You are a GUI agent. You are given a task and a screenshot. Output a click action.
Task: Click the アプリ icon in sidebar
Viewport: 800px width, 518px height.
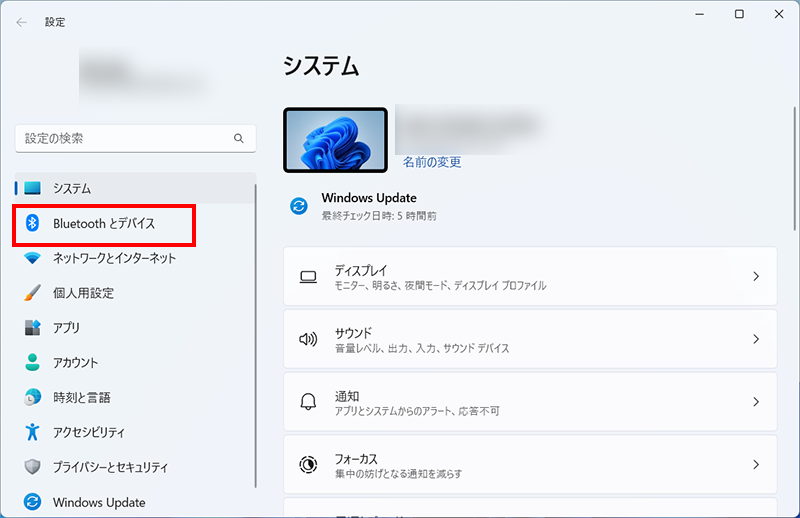[33, 328]
